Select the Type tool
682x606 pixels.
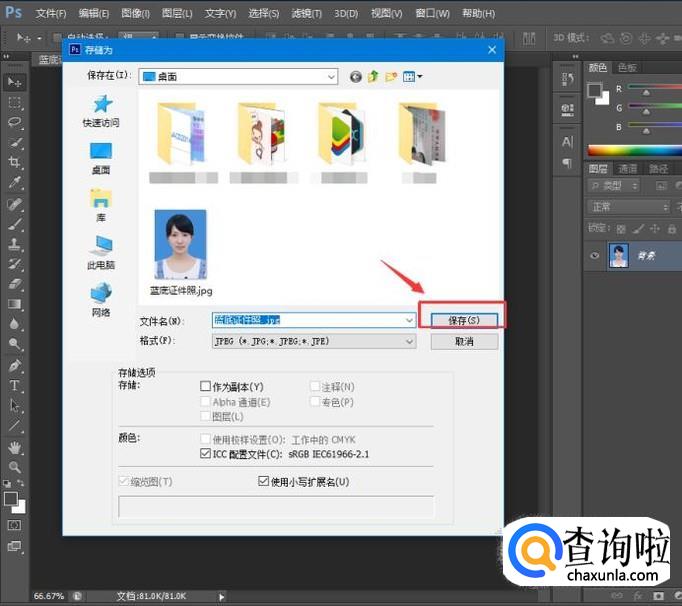pos(15,385)
